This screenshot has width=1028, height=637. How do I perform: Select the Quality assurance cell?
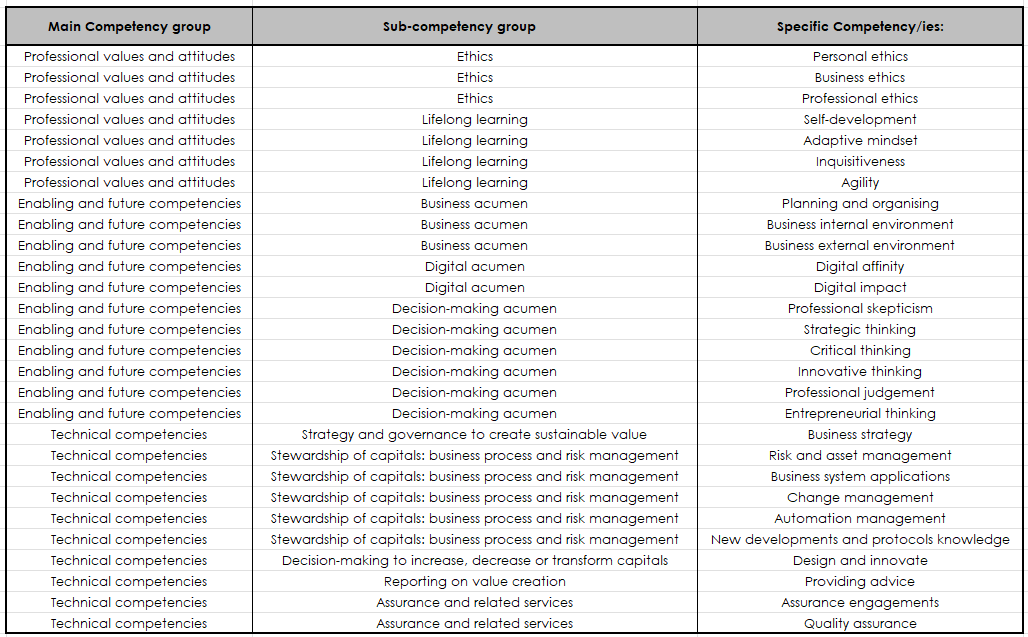click(x=860, y=624)
